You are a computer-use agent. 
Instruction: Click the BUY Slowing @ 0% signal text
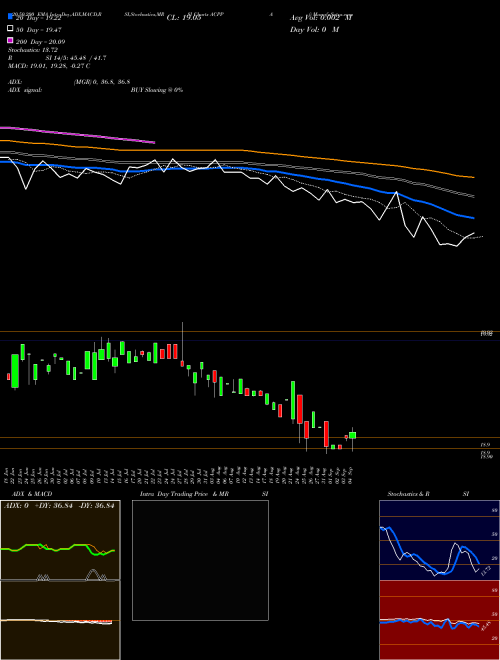[x=157, y=90]
